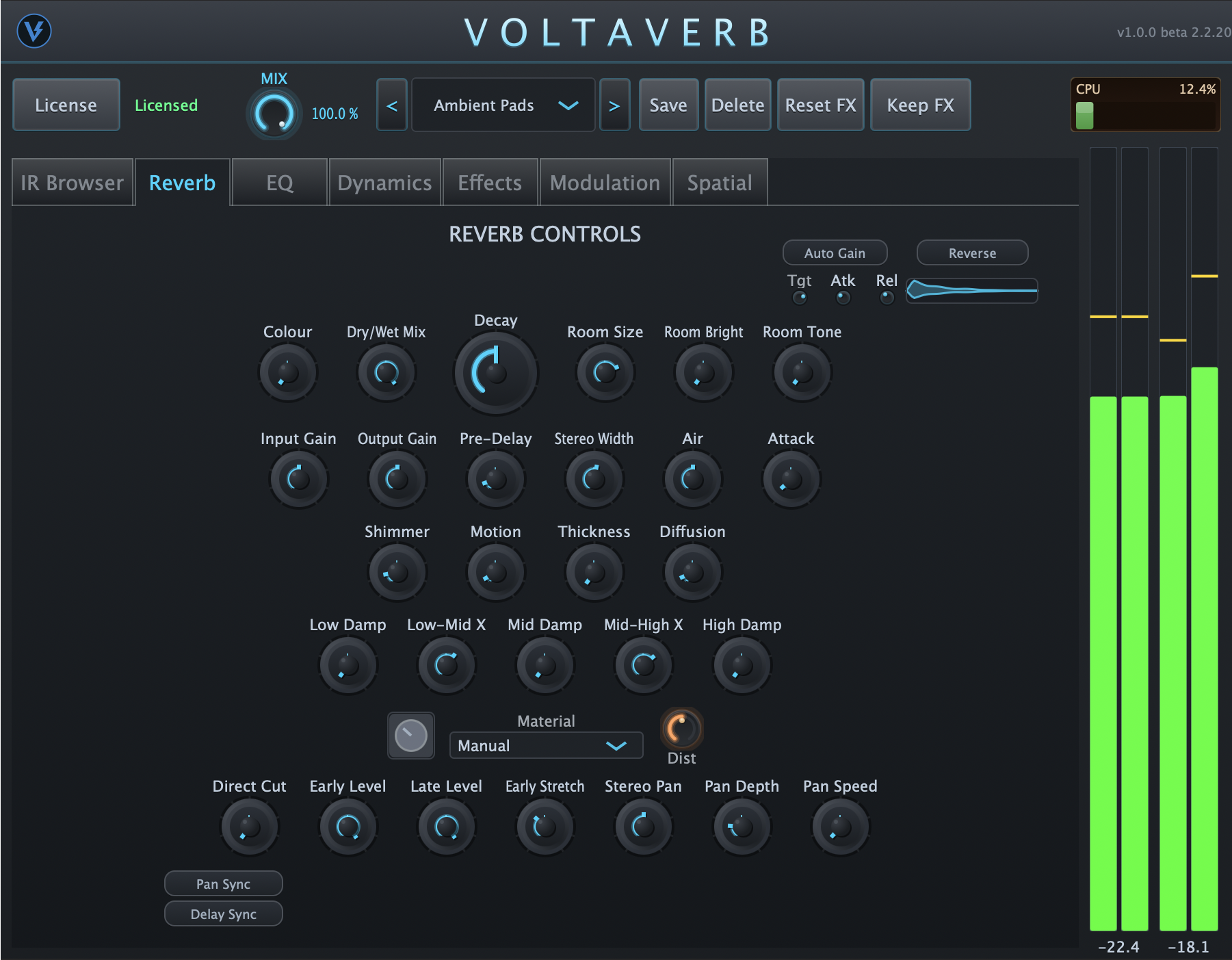Click the License button
The height and width of the screenshot is (960, 1232).
tap(66, 105)
